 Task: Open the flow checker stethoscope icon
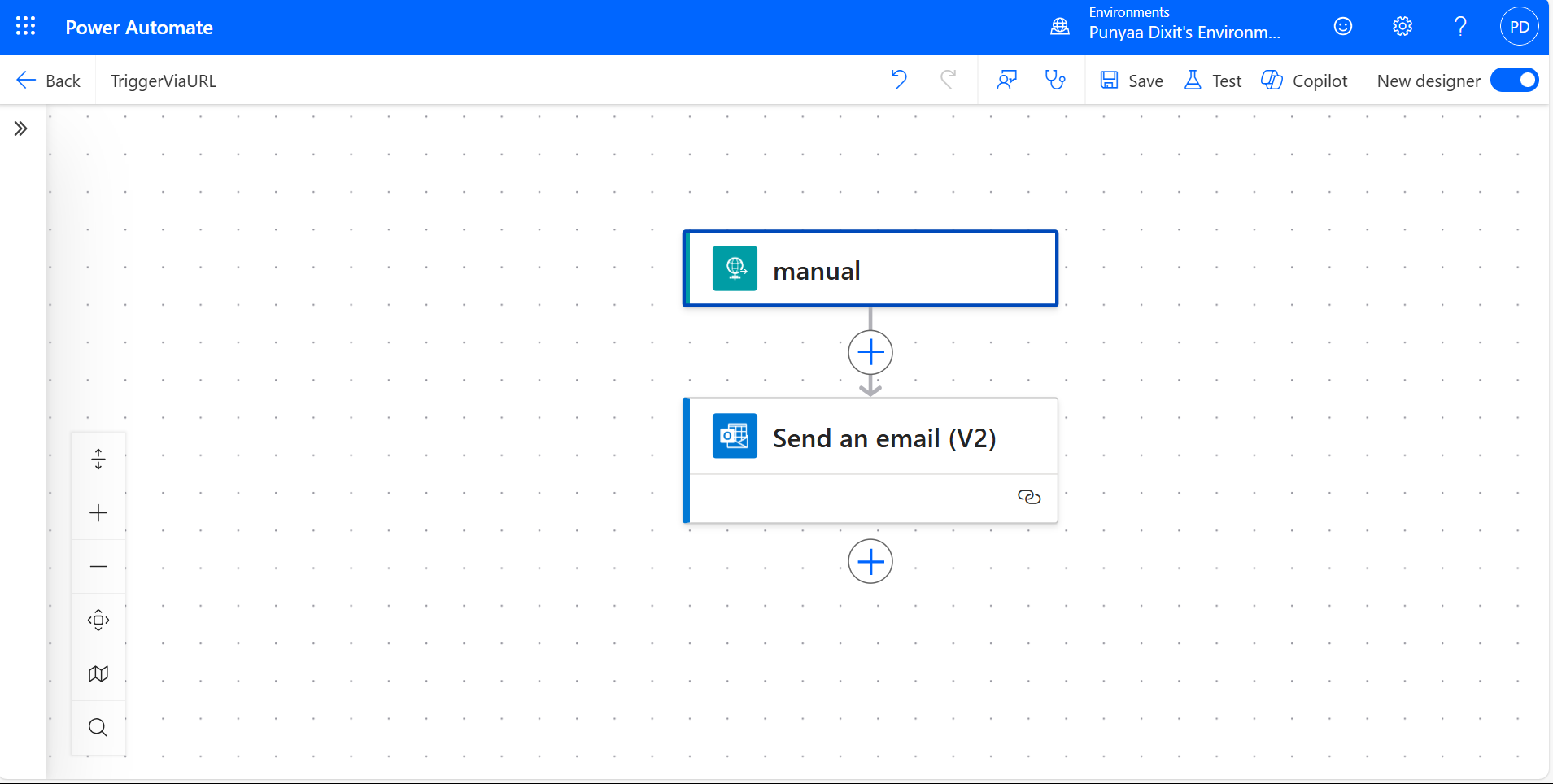[x=1055, y=80]
